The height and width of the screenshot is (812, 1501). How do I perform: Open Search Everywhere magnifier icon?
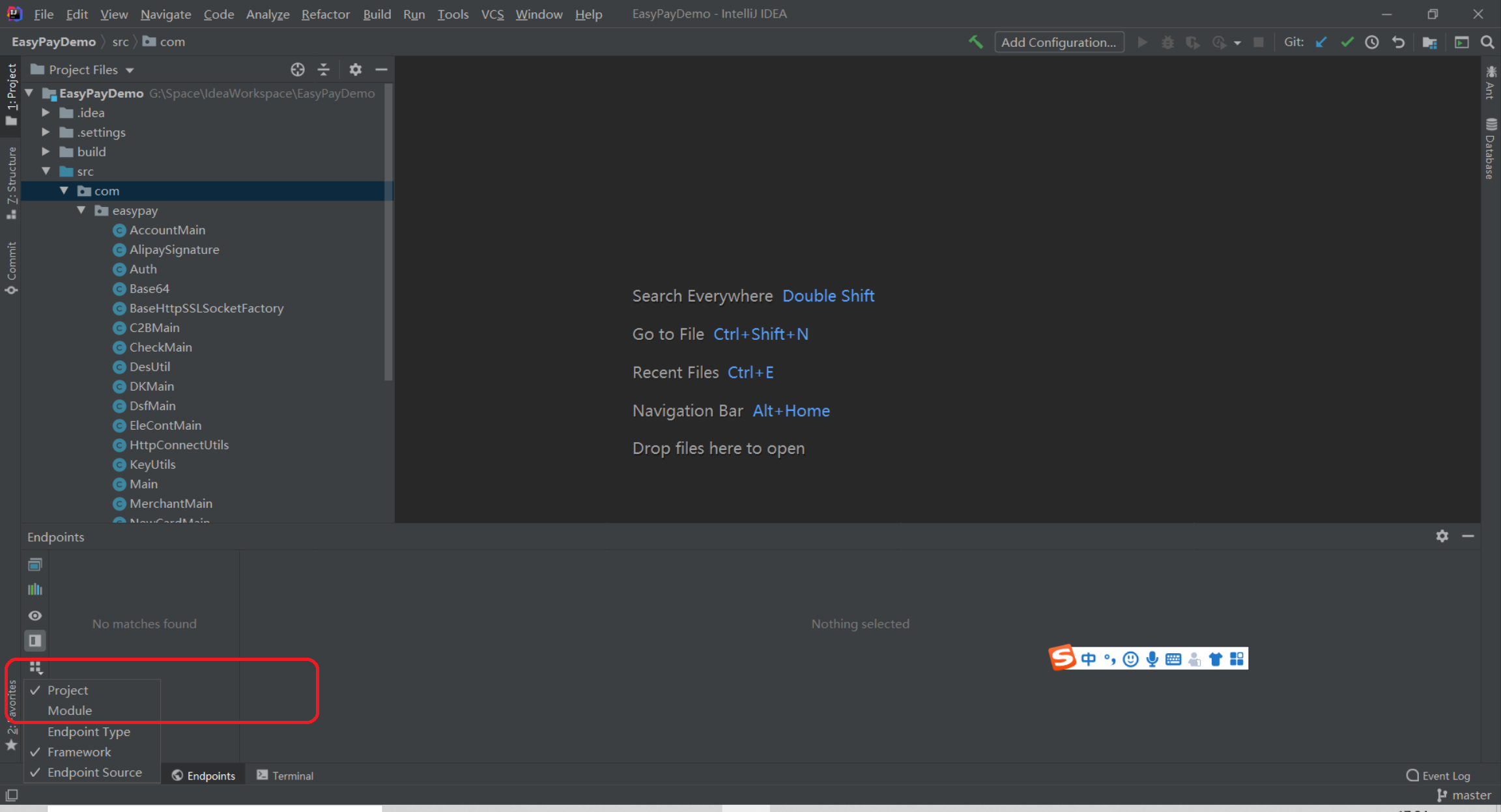[x=1487, y=42]
